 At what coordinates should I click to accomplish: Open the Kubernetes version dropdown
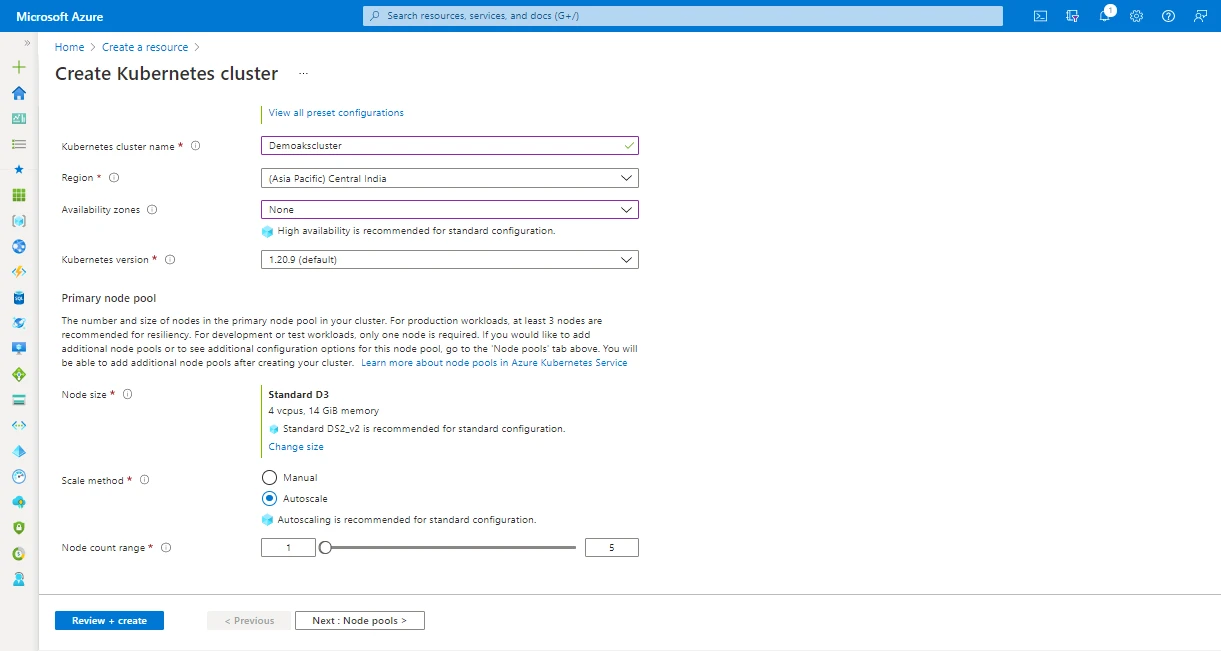[448, 259]
